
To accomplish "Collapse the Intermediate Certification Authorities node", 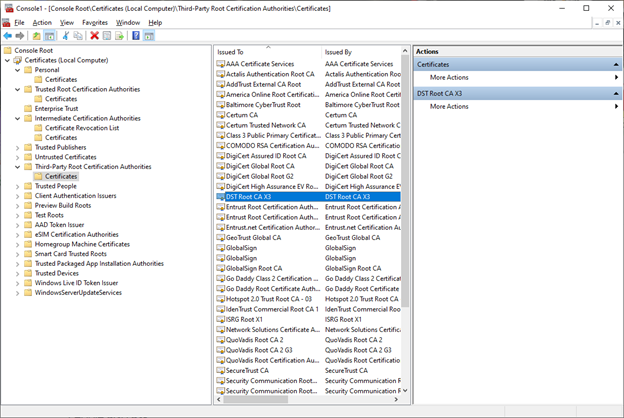I will tap(16, 118).
